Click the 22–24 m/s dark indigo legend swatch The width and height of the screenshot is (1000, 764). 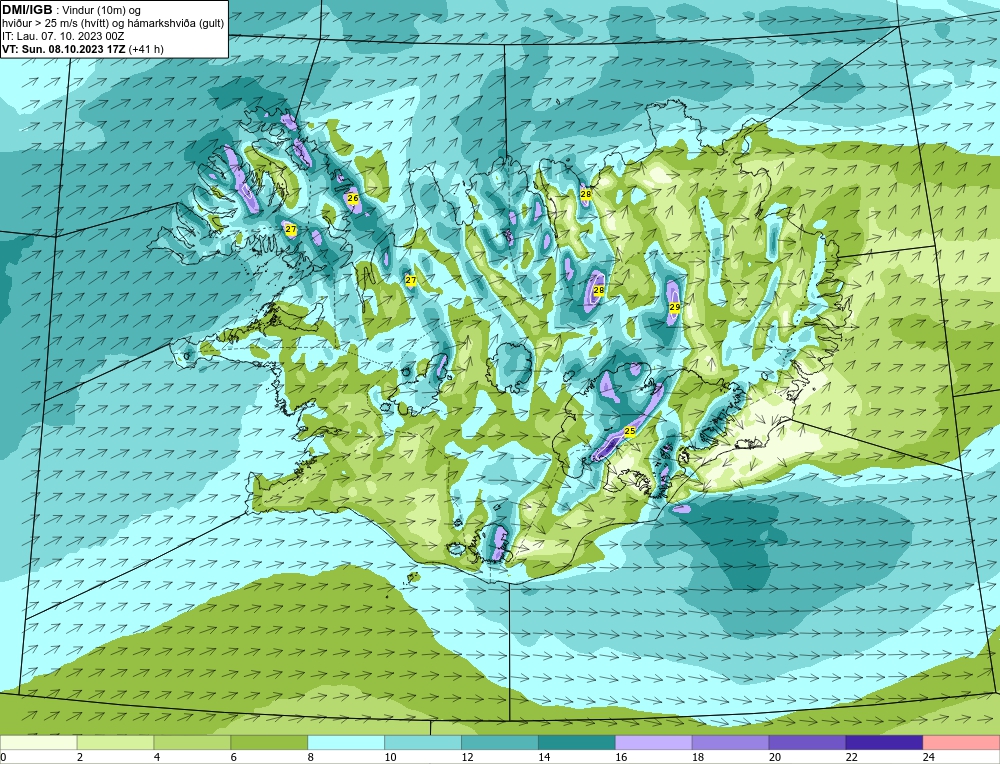coord(884,743)
